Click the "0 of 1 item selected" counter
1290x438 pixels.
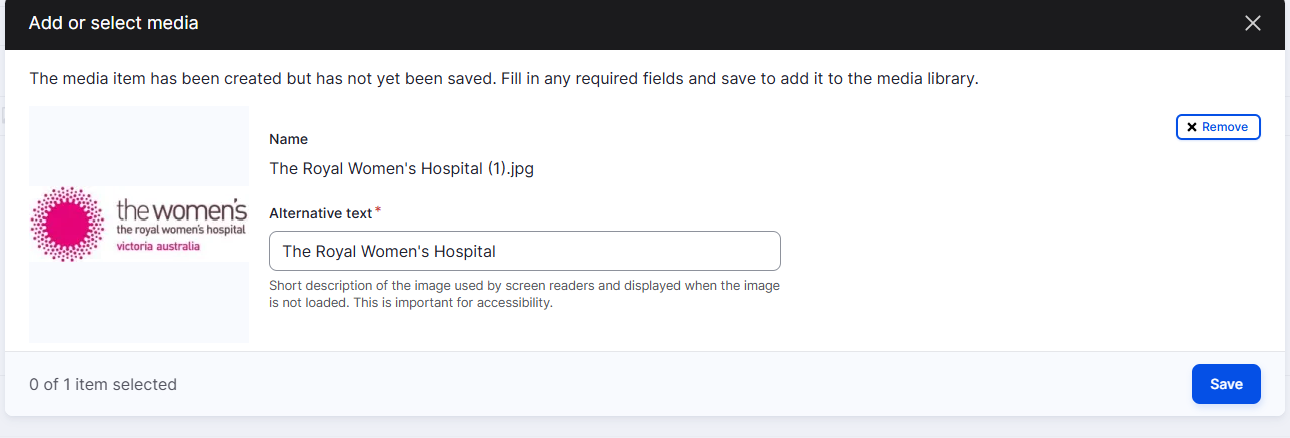click(x=103, y=384)
